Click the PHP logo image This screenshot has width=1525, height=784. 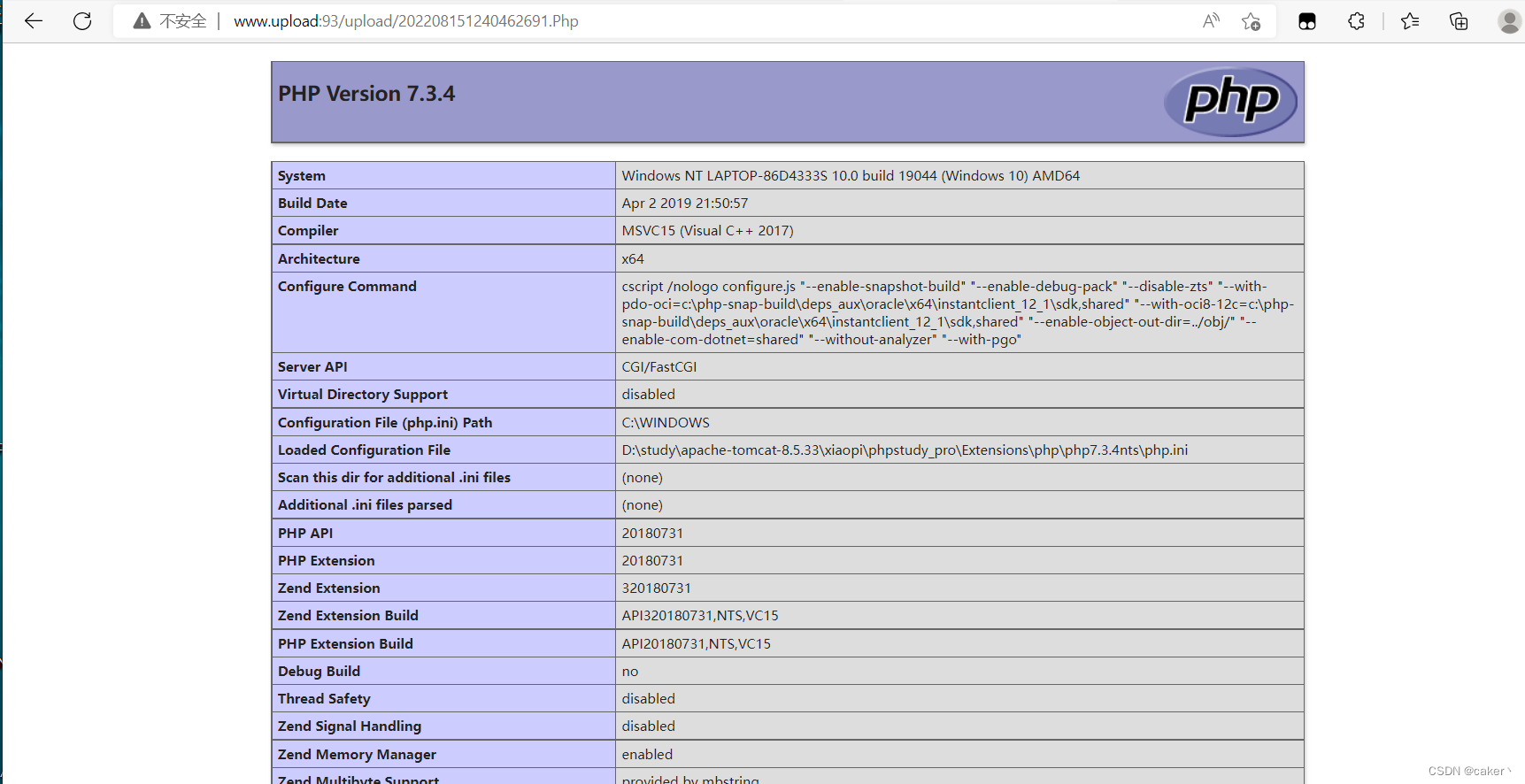tap(1230, 102)
